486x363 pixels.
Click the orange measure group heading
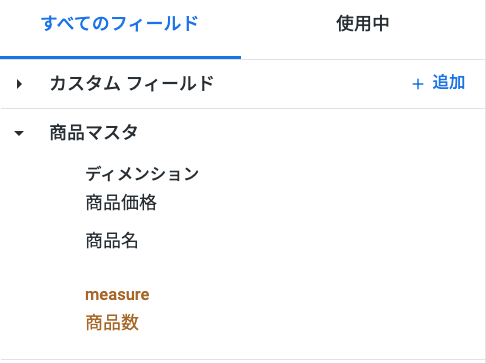point(117,295)
